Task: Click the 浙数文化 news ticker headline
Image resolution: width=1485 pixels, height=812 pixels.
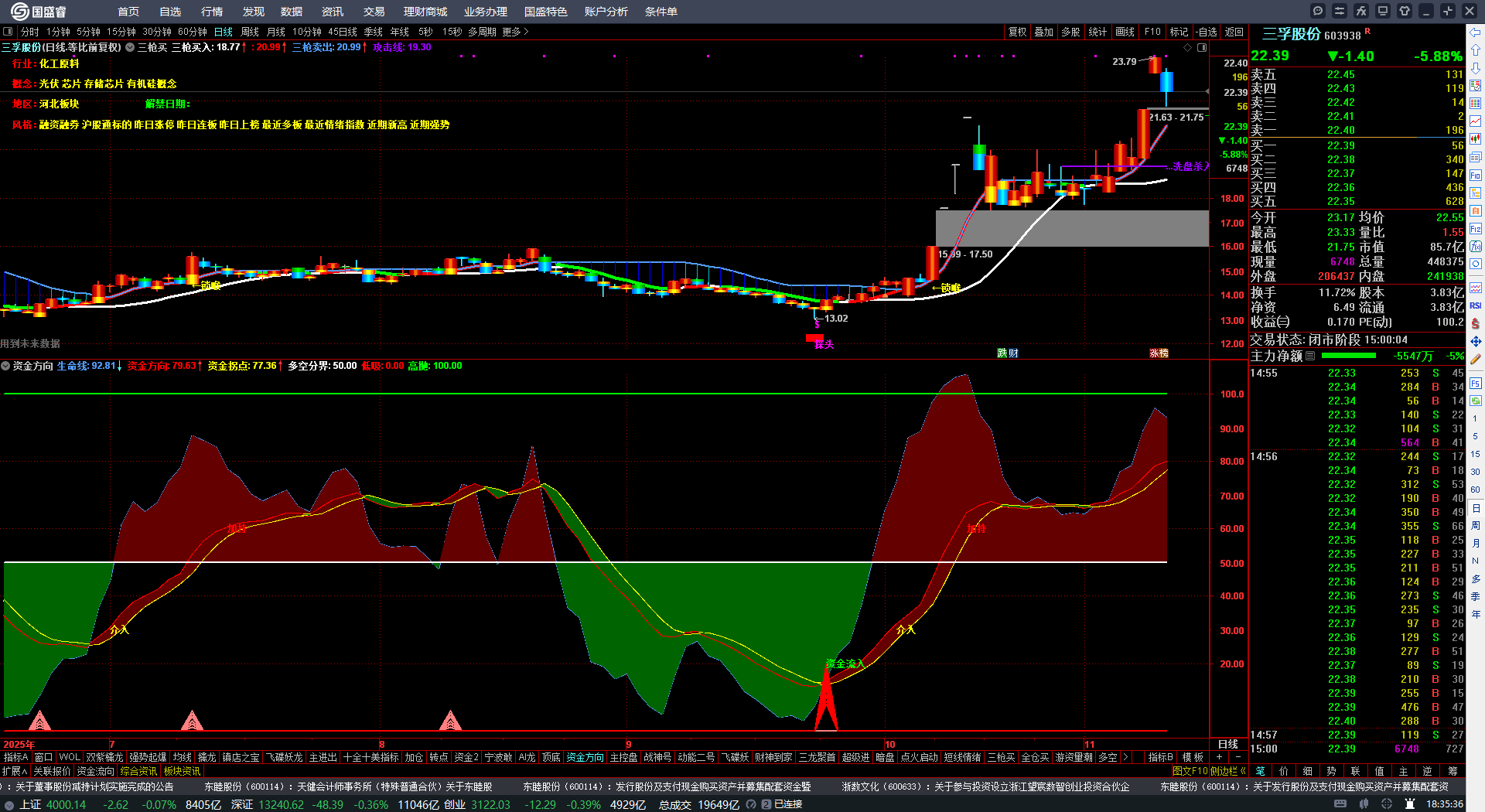Action: point(985,786)
